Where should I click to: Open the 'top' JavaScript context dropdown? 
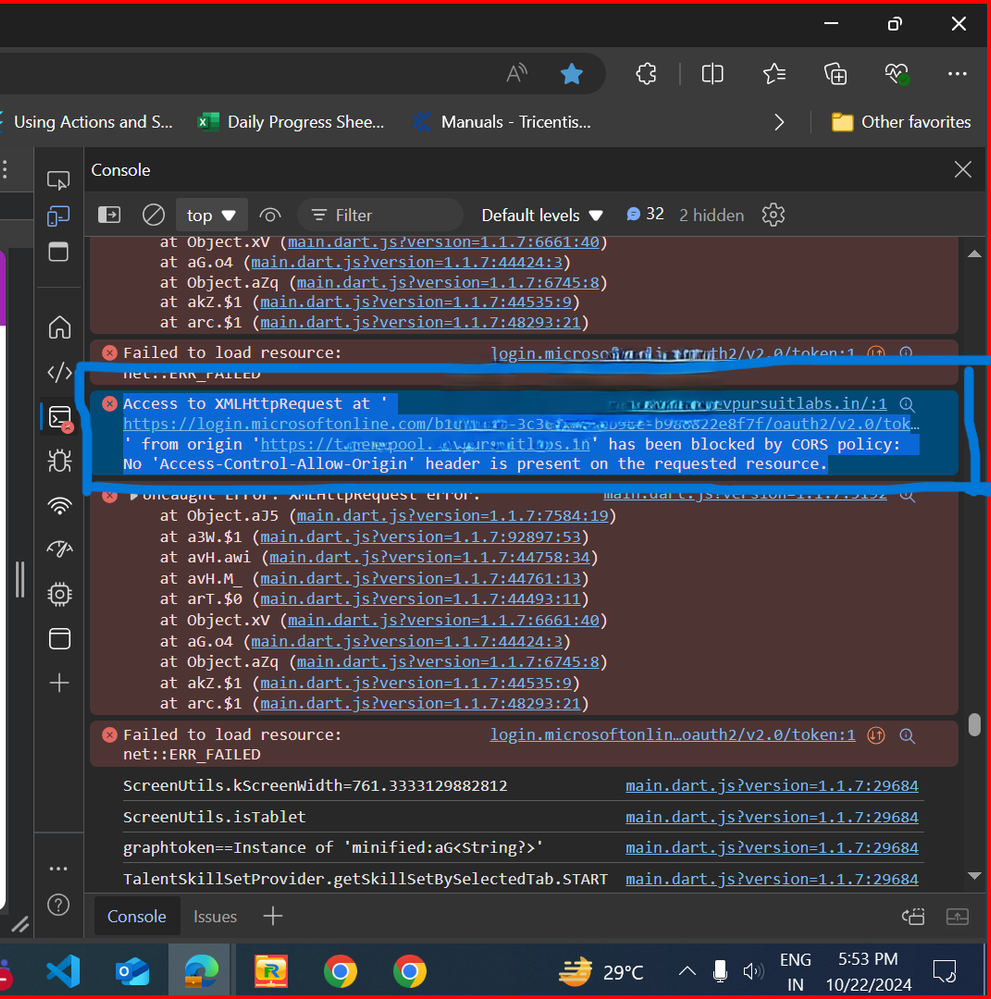click(210, 215)
